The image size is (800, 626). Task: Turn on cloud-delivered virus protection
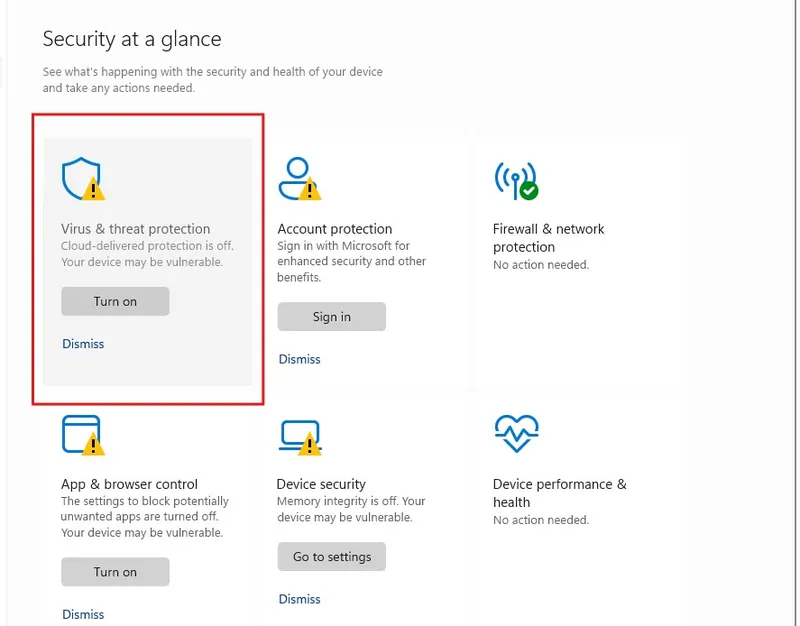[115, 301]
